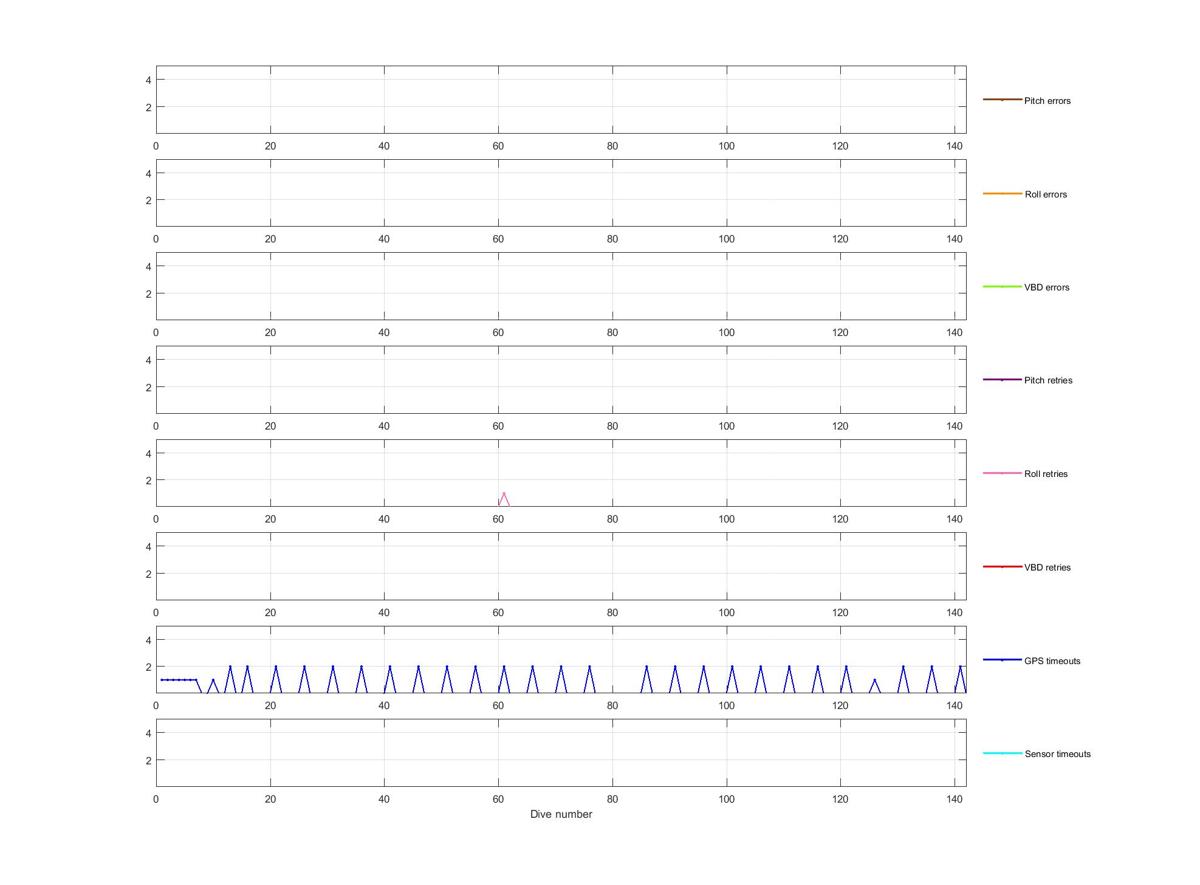
Task: Click the red VBD retries legend line
Action: (x=1002, y=567)
